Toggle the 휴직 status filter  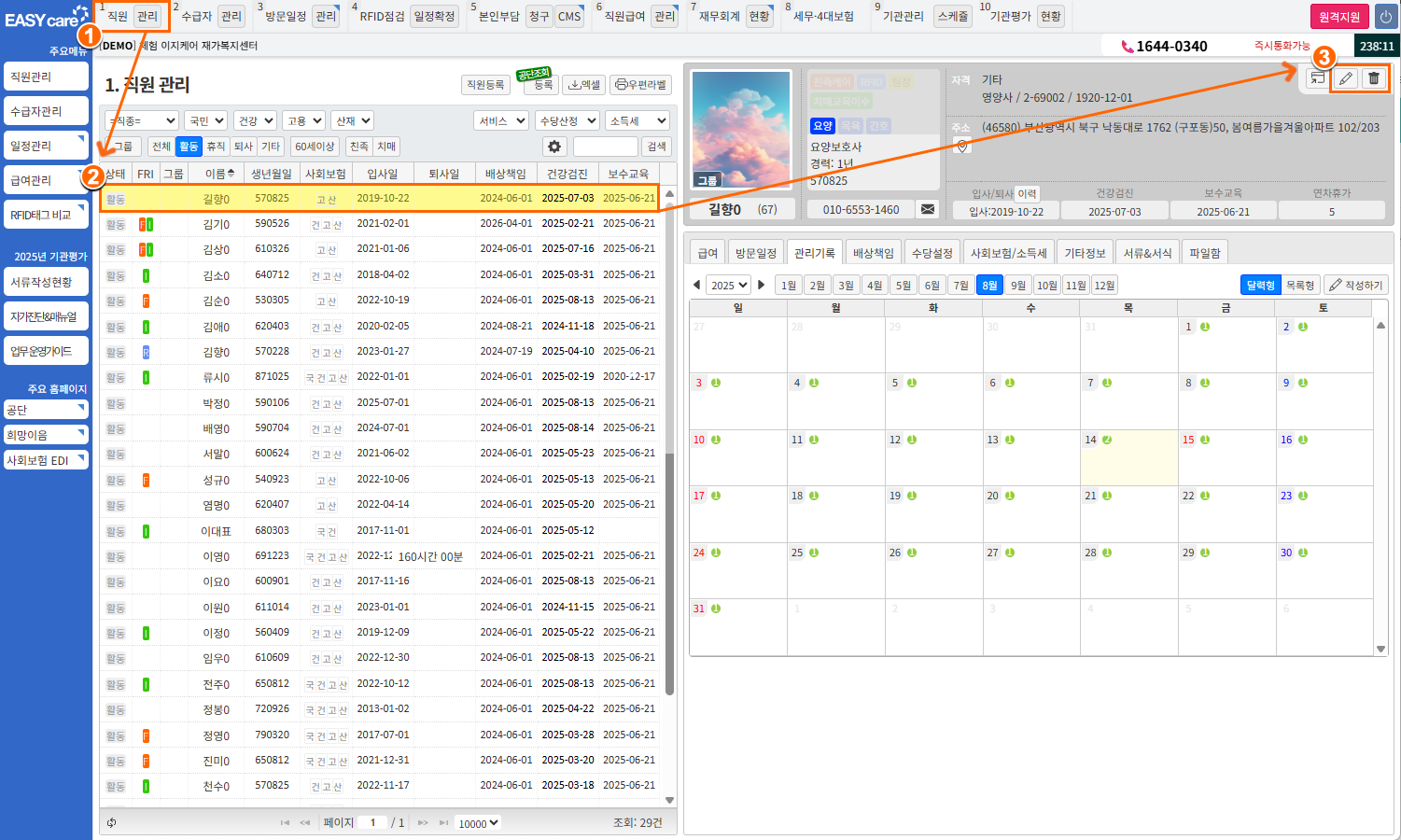point(216,147)
